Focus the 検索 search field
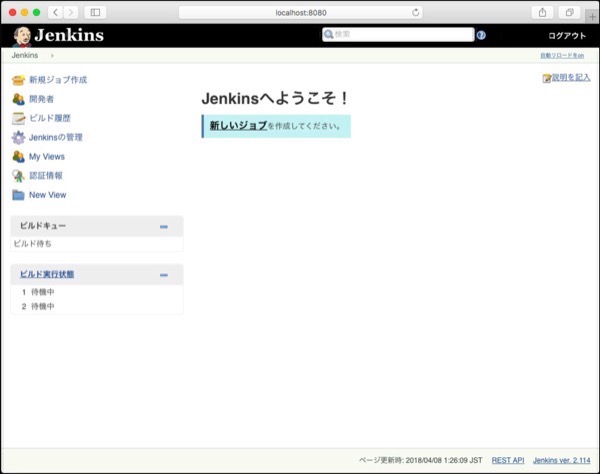Screen dimensions: 600x474 click(398, 34)
